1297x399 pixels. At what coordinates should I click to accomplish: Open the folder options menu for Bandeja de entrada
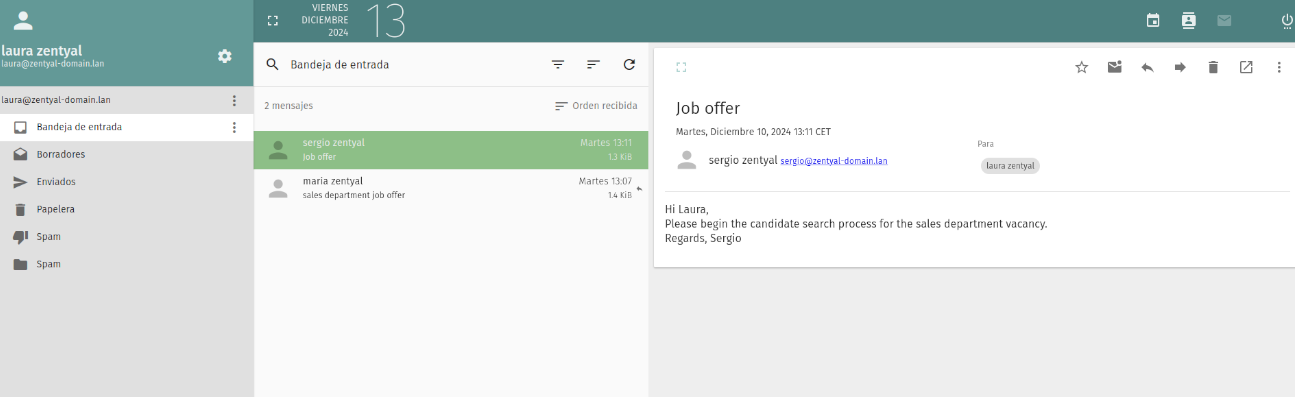[x=234, y=127]
